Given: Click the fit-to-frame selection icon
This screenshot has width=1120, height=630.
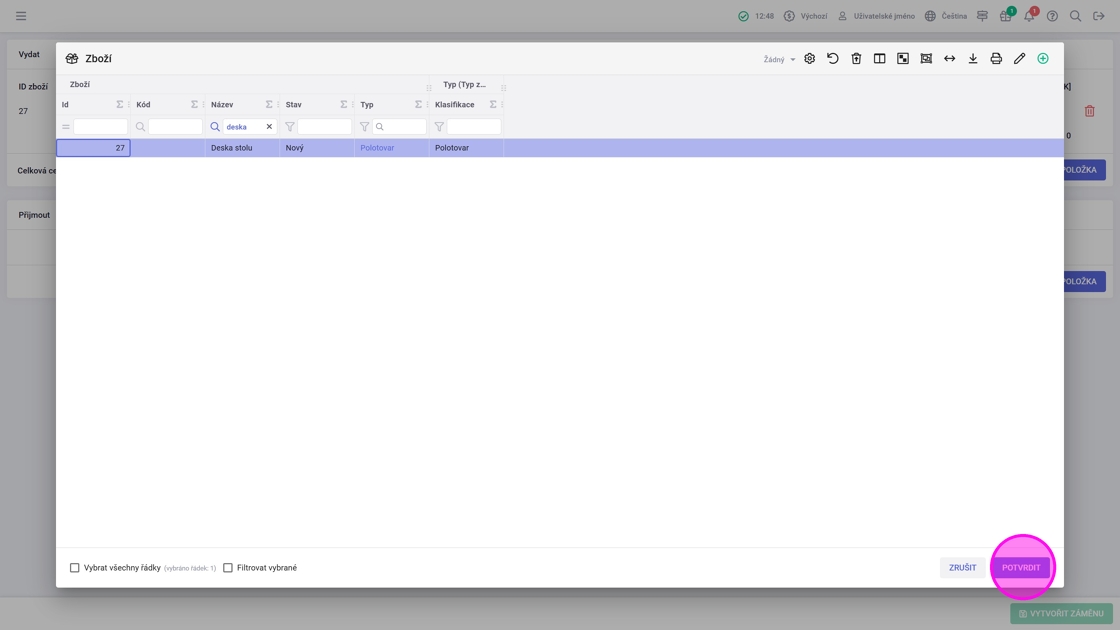Looking at the screenshot, I should (x=926, y=59).
